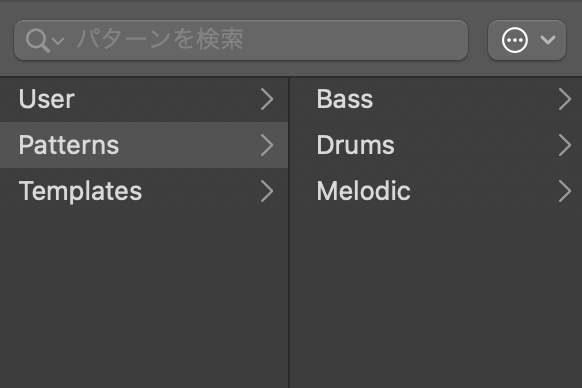The height and width of the screenshot is (388, 582).
Task: Open the Melodic patterns category
Action: coord(436,191)
